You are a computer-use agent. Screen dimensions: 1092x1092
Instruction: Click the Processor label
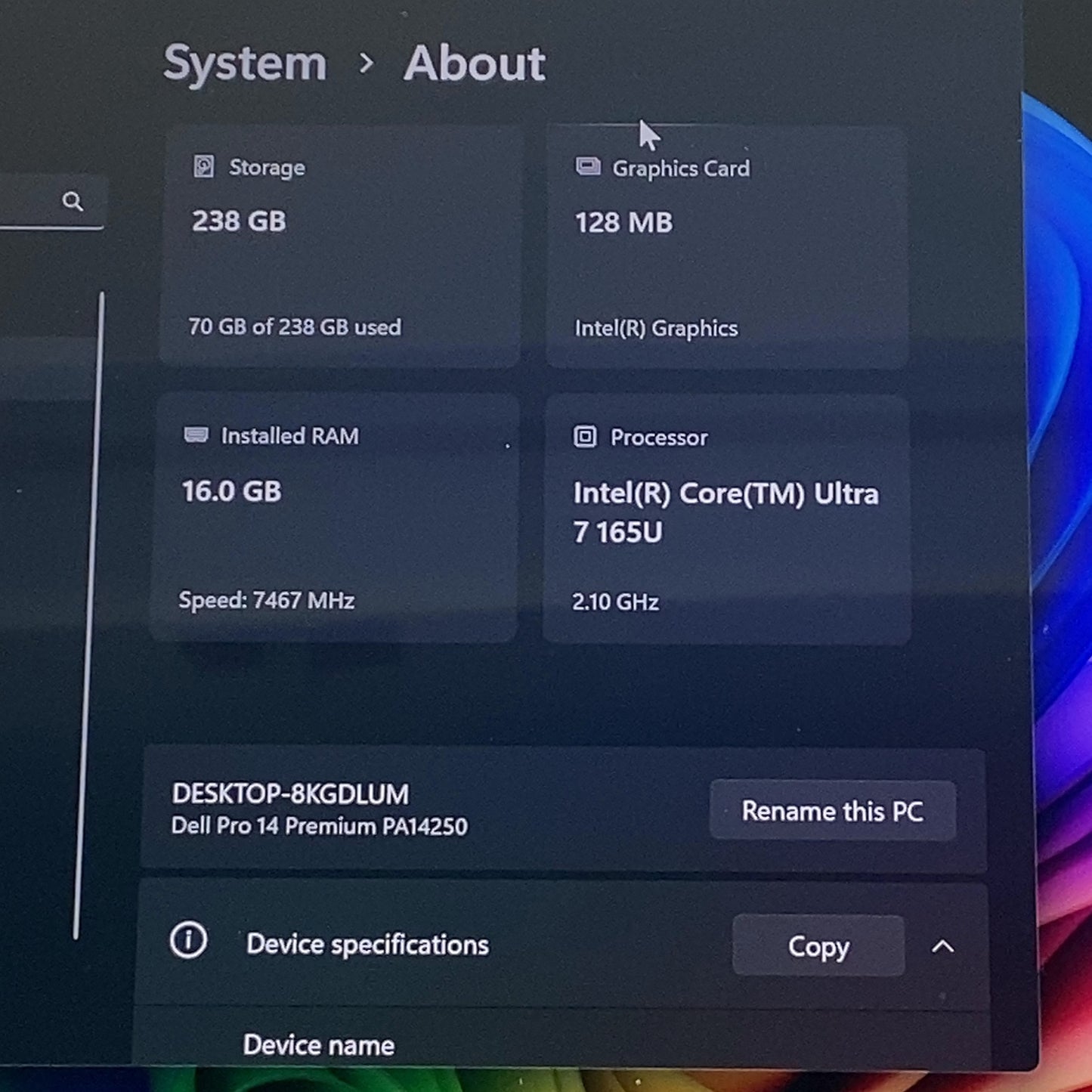pos(659,438)
